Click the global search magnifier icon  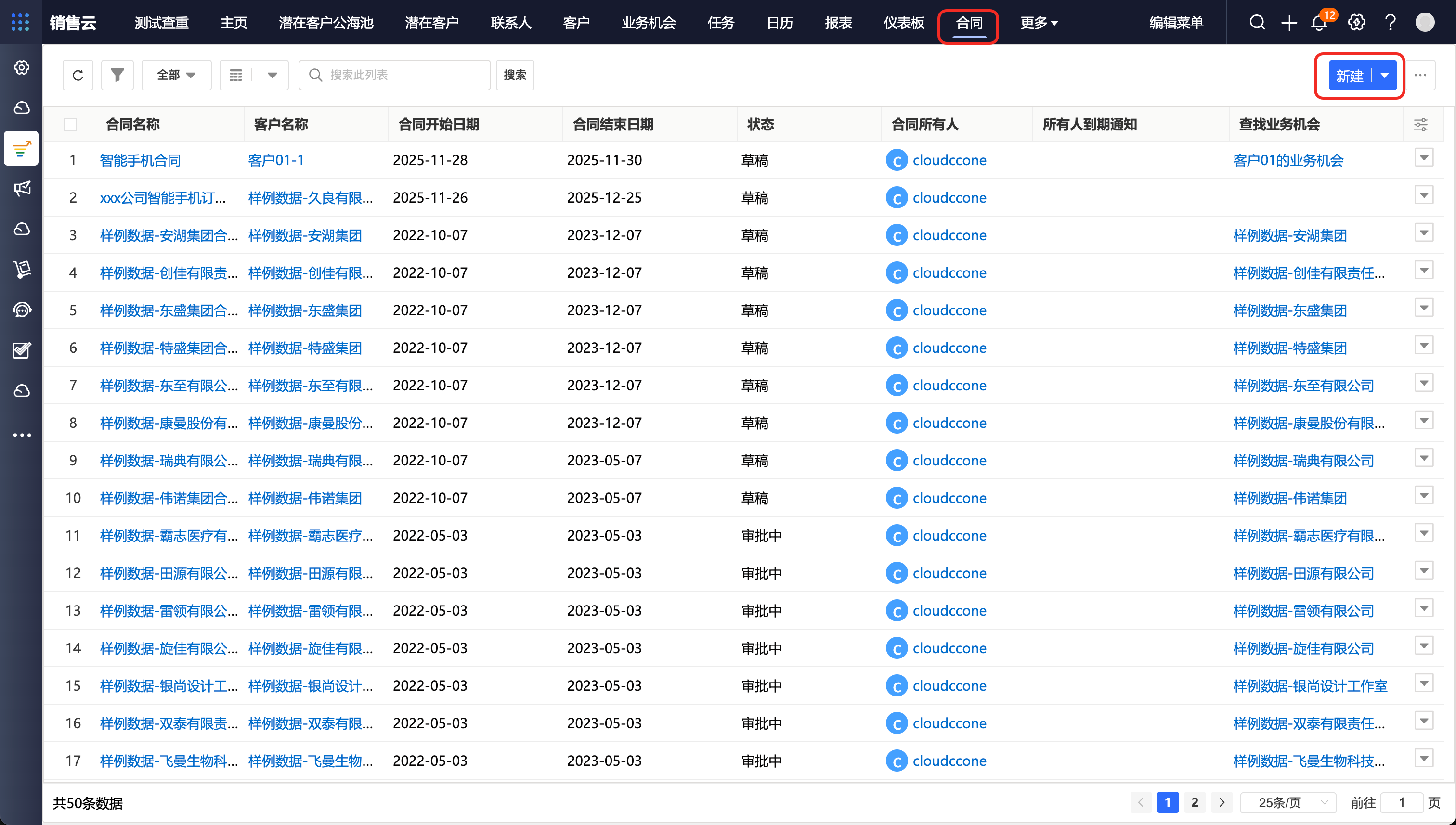click(x=1257, y=23)
